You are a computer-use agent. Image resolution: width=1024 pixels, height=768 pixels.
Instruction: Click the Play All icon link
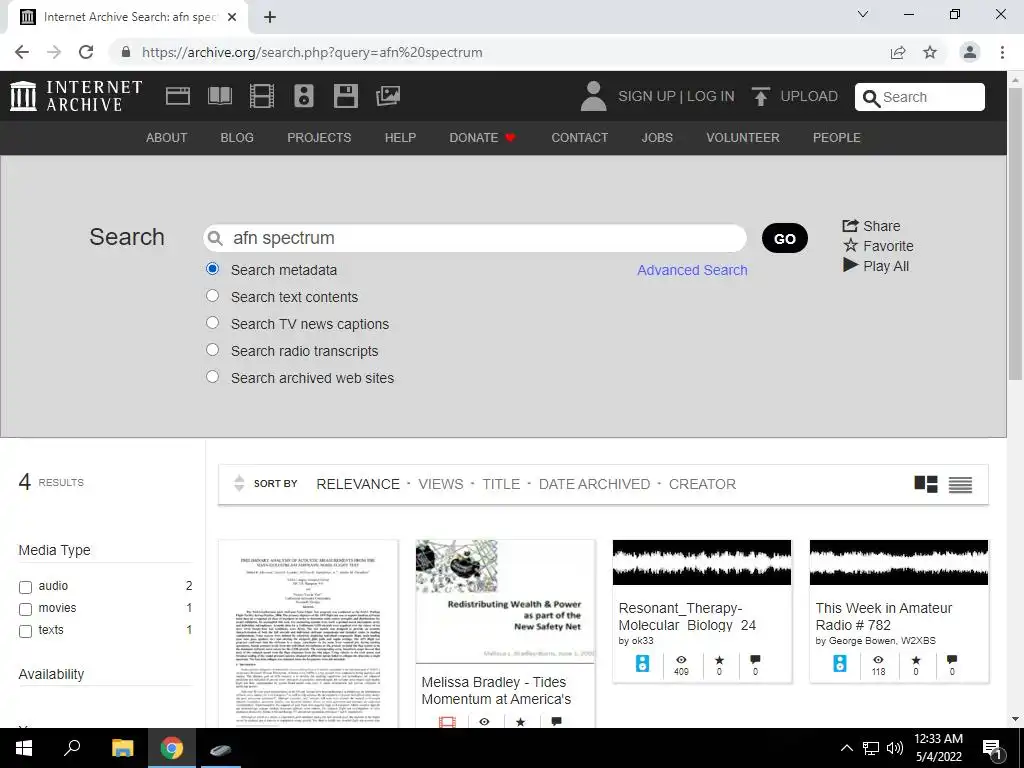[x=876, y=266]
